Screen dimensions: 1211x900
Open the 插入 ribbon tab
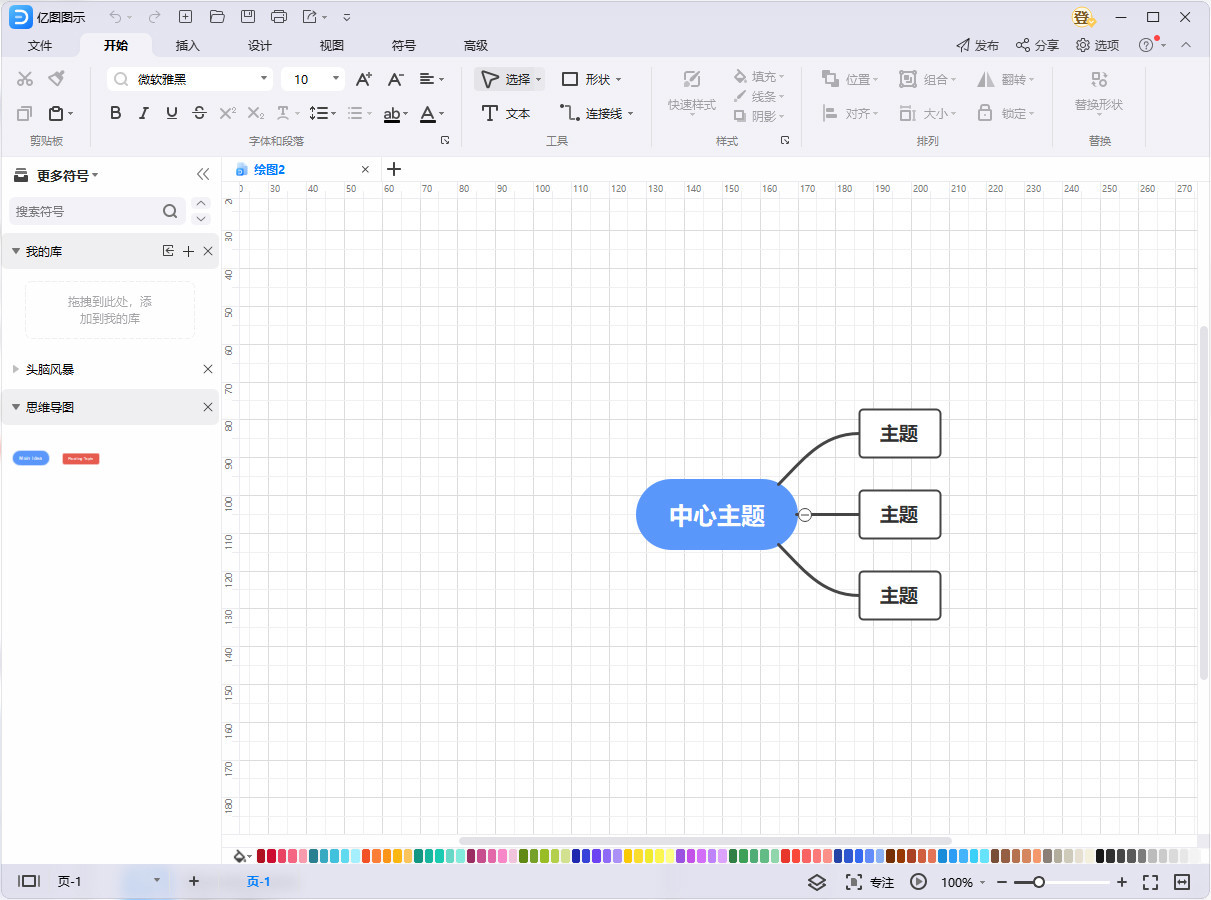(x=187, y=46)
